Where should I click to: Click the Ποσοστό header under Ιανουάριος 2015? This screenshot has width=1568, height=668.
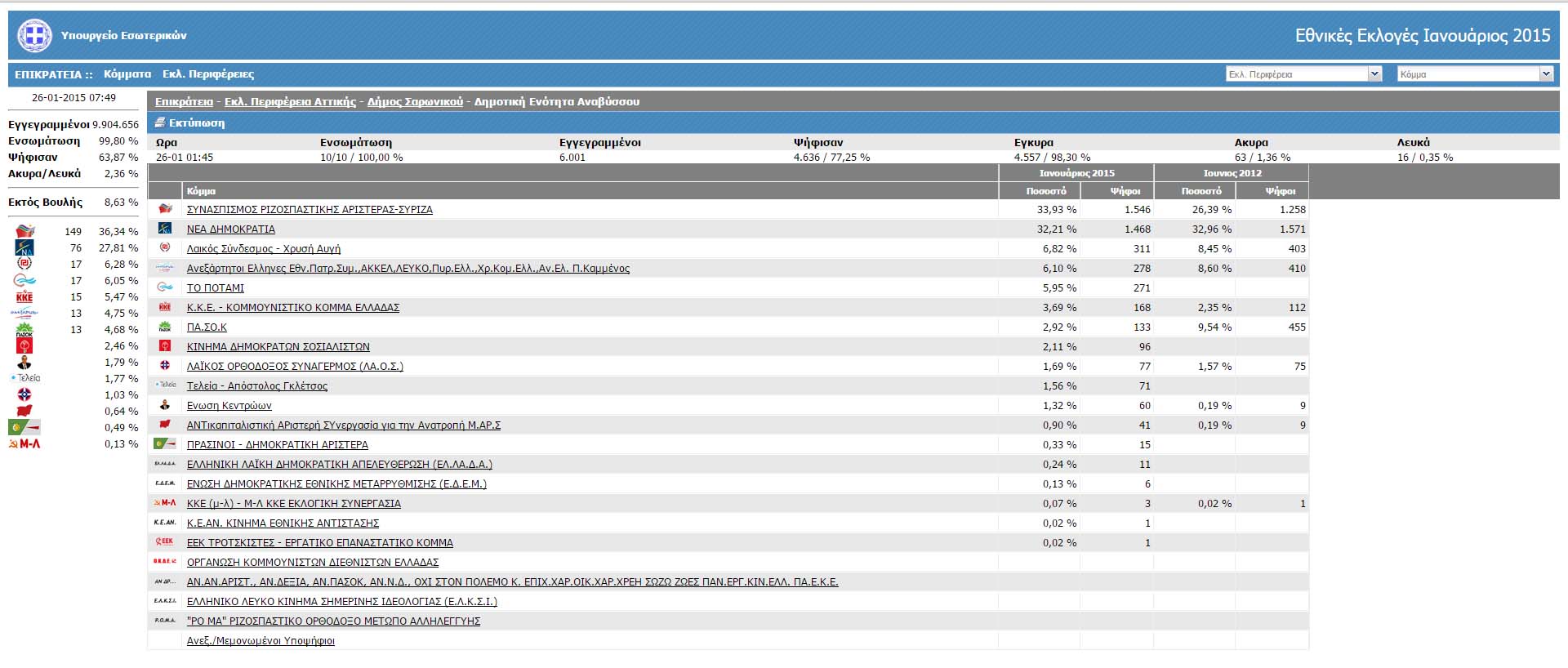[1046, 191]
